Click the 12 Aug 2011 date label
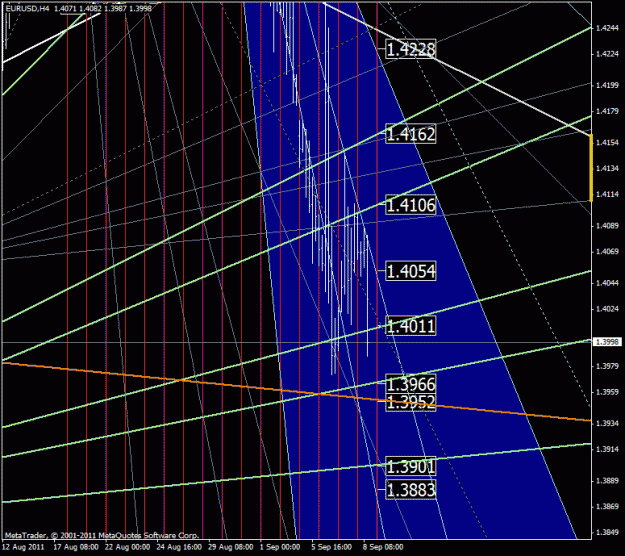 pyautogui.click(x=23, y=547)
